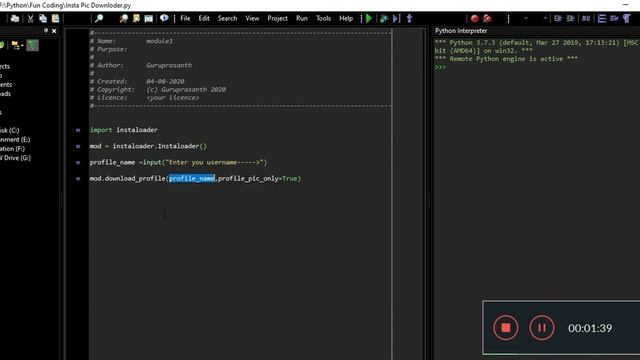This screenshot has width=640, height=360.
Task: Open the folder dropdown in the file explorer
Action: (x=18, y=45)
